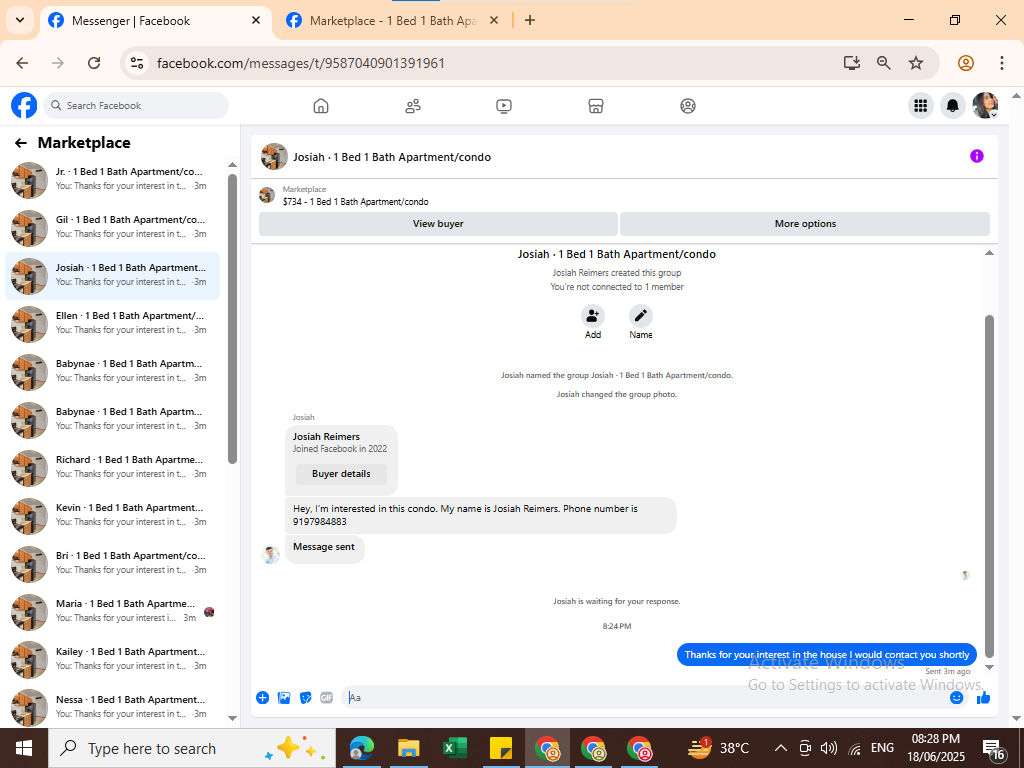Open the Richard 1 Bed 1 Bath conversation

pyautogui.click(x=112, y=467)
